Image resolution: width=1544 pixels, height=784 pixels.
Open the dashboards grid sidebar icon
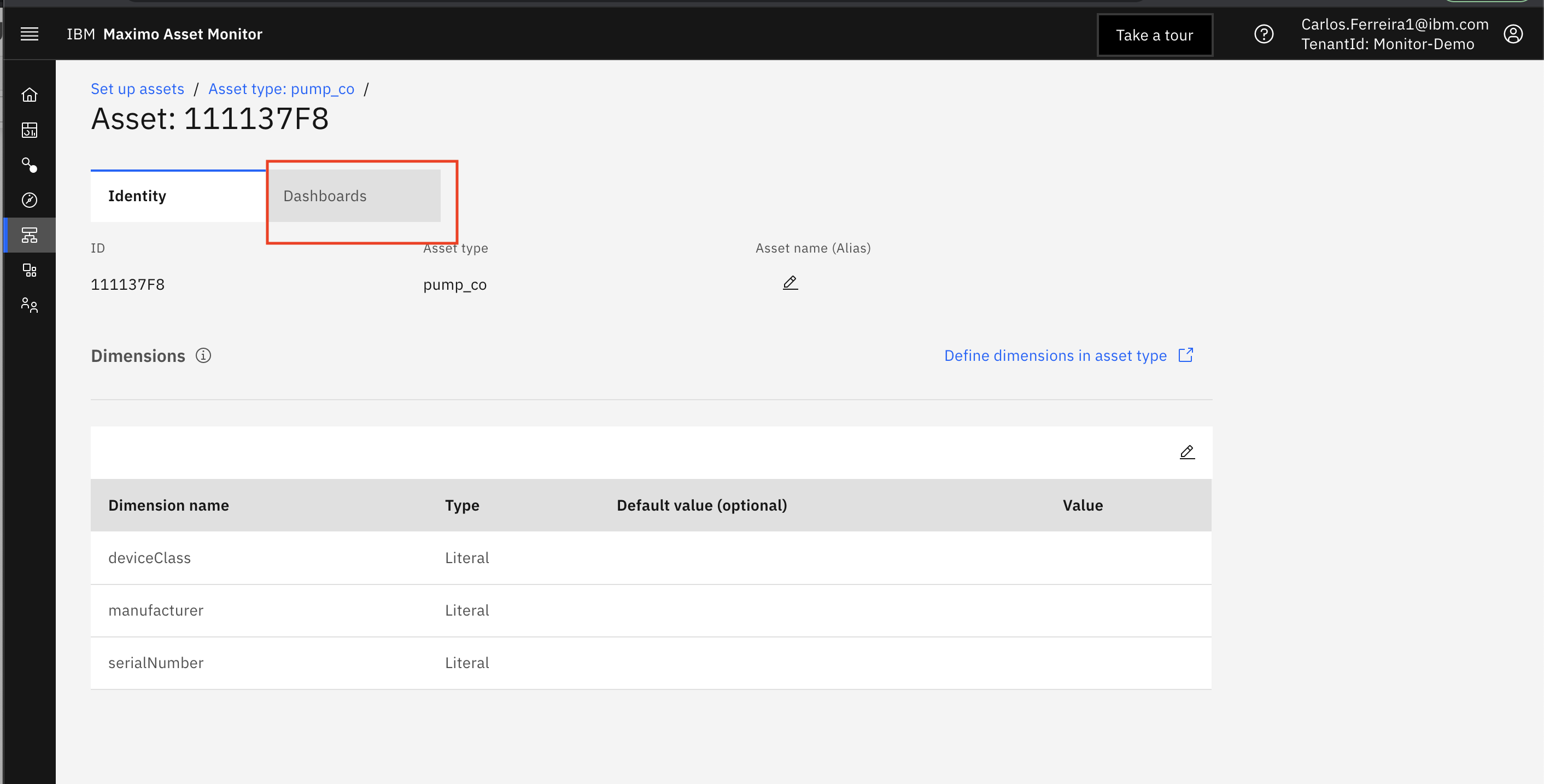pos(30,130)
